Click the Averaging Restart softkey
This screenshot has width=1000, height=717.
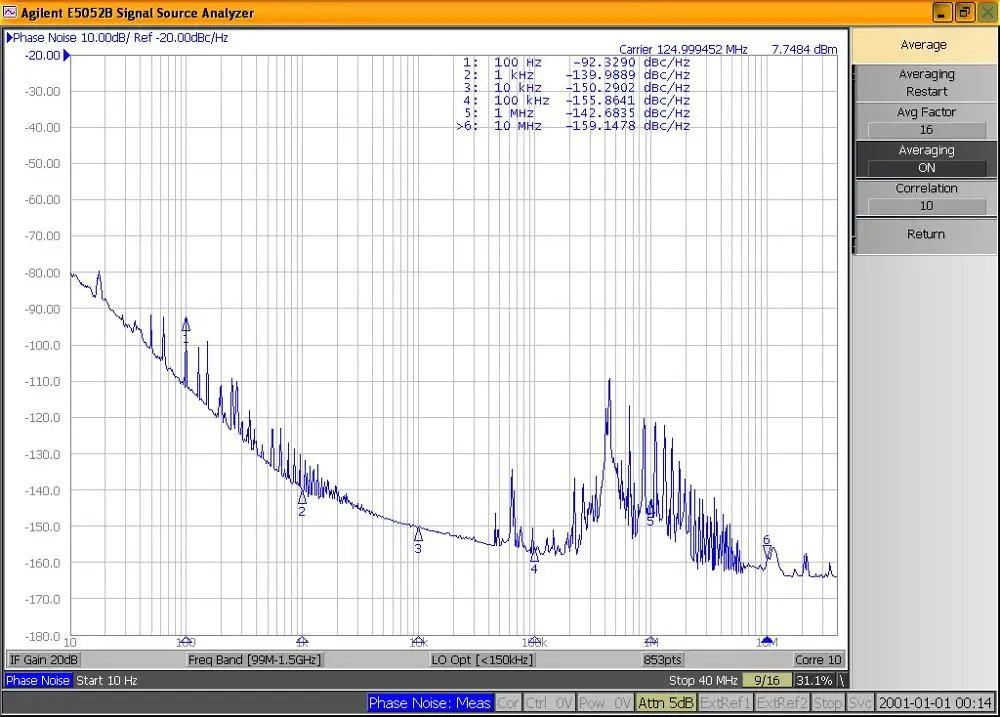[925, 83]
